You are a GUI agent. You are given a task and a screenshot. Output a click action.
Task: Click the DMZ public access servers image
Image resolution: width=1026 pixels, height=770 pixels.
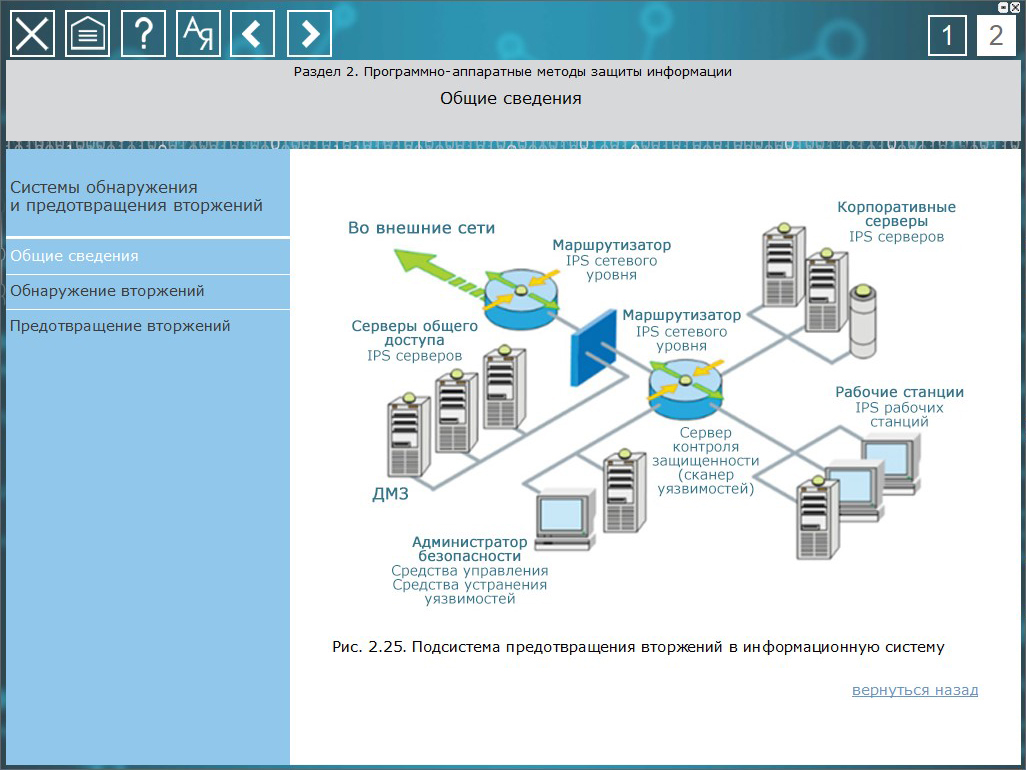(x=455, y=410)
